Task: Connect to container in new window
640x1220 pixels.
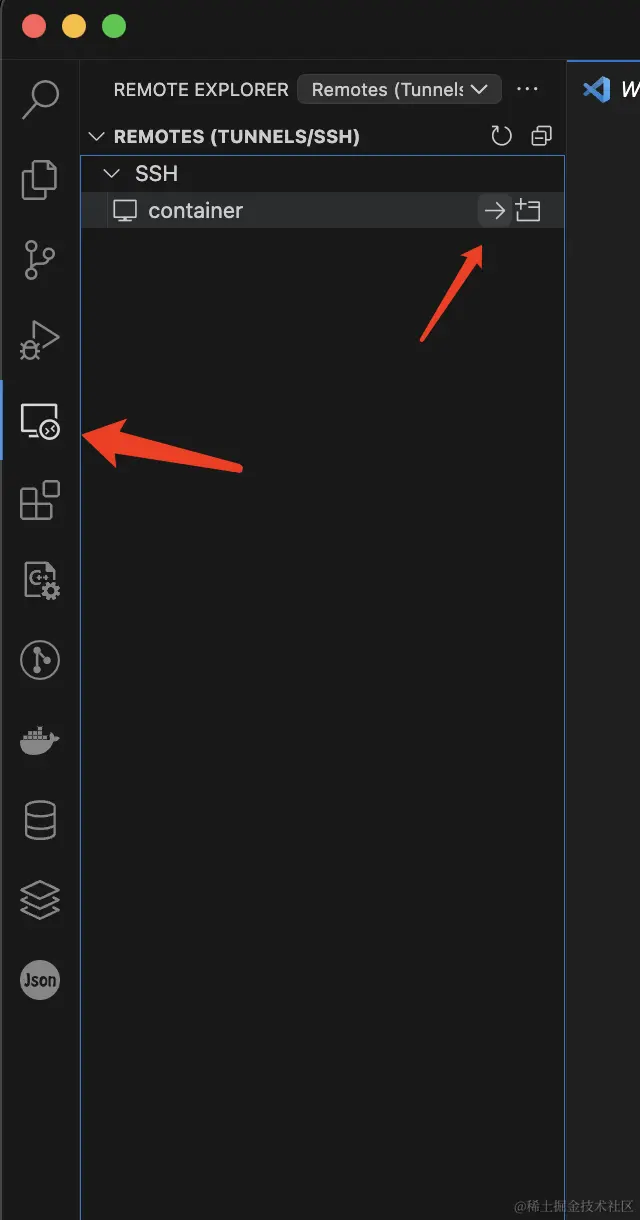Action: coord(527,210)
